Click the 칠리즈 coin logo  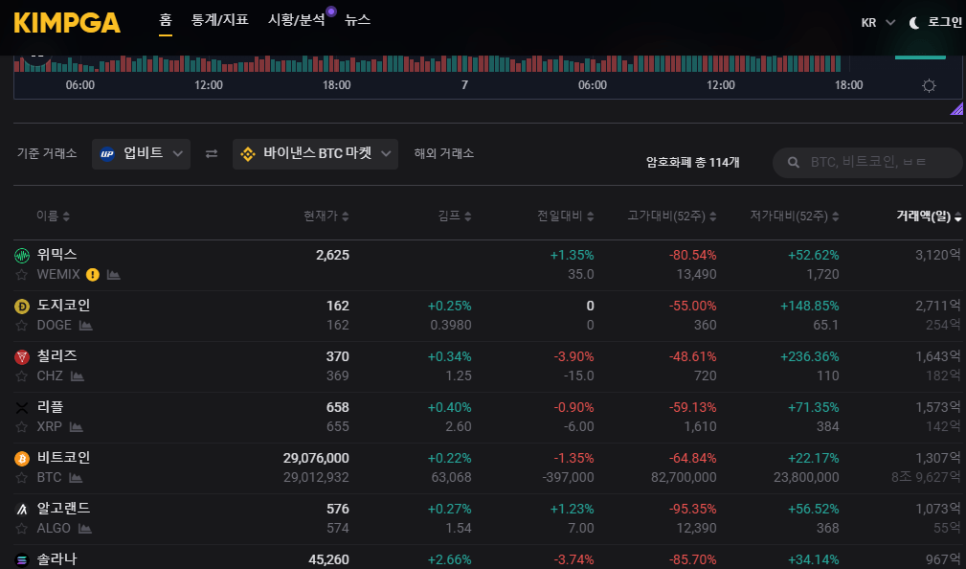click(22, 357)
